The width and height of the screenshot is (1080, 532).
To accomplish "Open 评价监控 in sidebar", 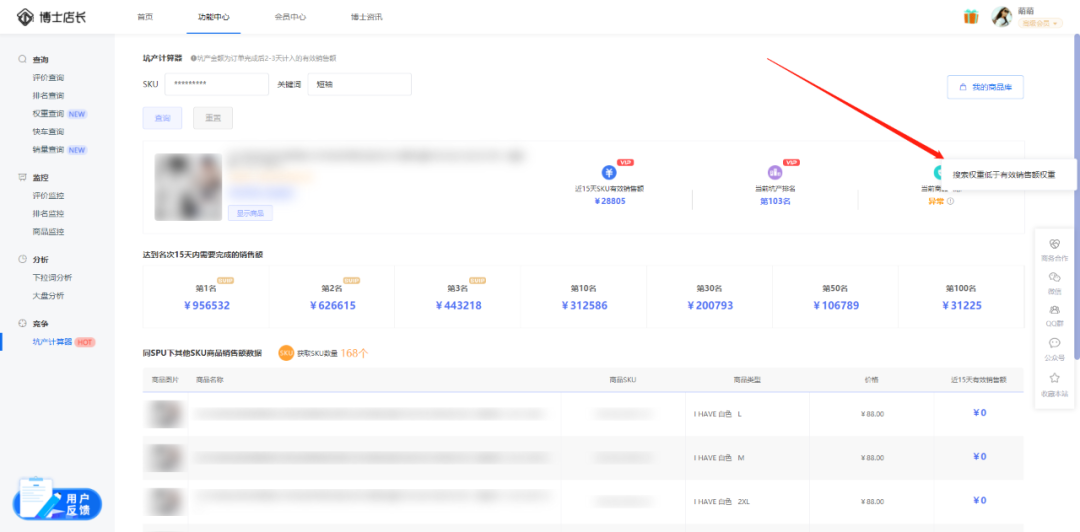I will pyautogui.click(x=48, y=196).
